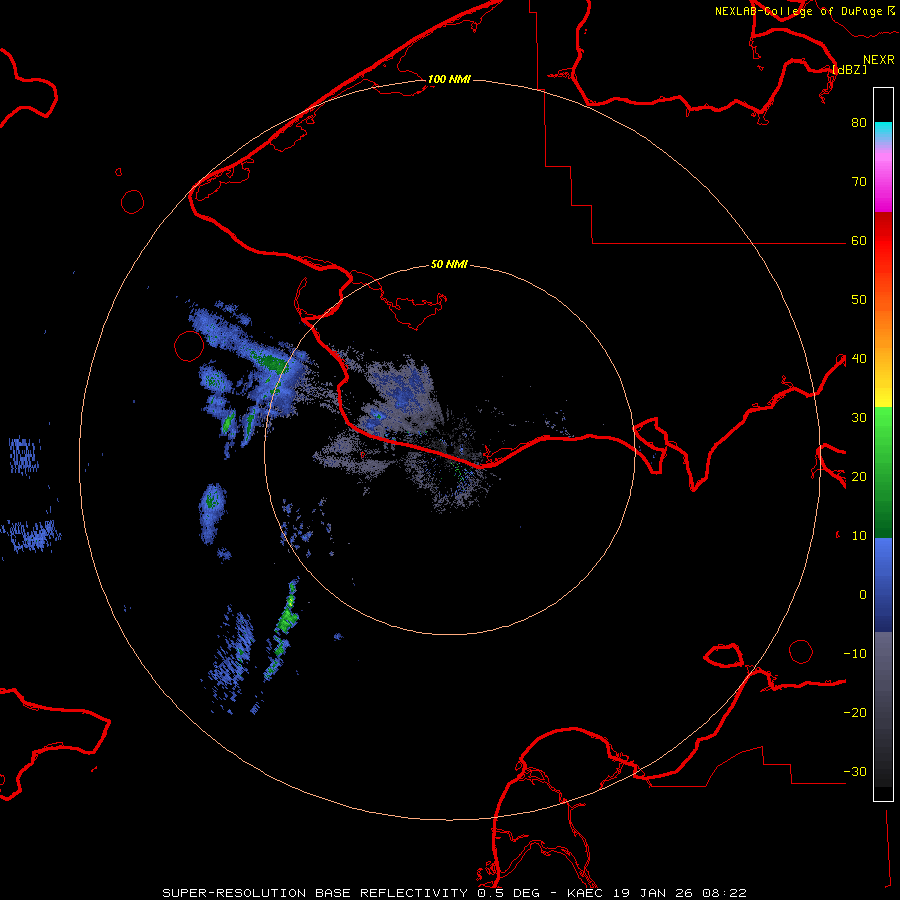Click the 30 value on dBZ scale
Screen dimensions: 900x900
[859, 418]
